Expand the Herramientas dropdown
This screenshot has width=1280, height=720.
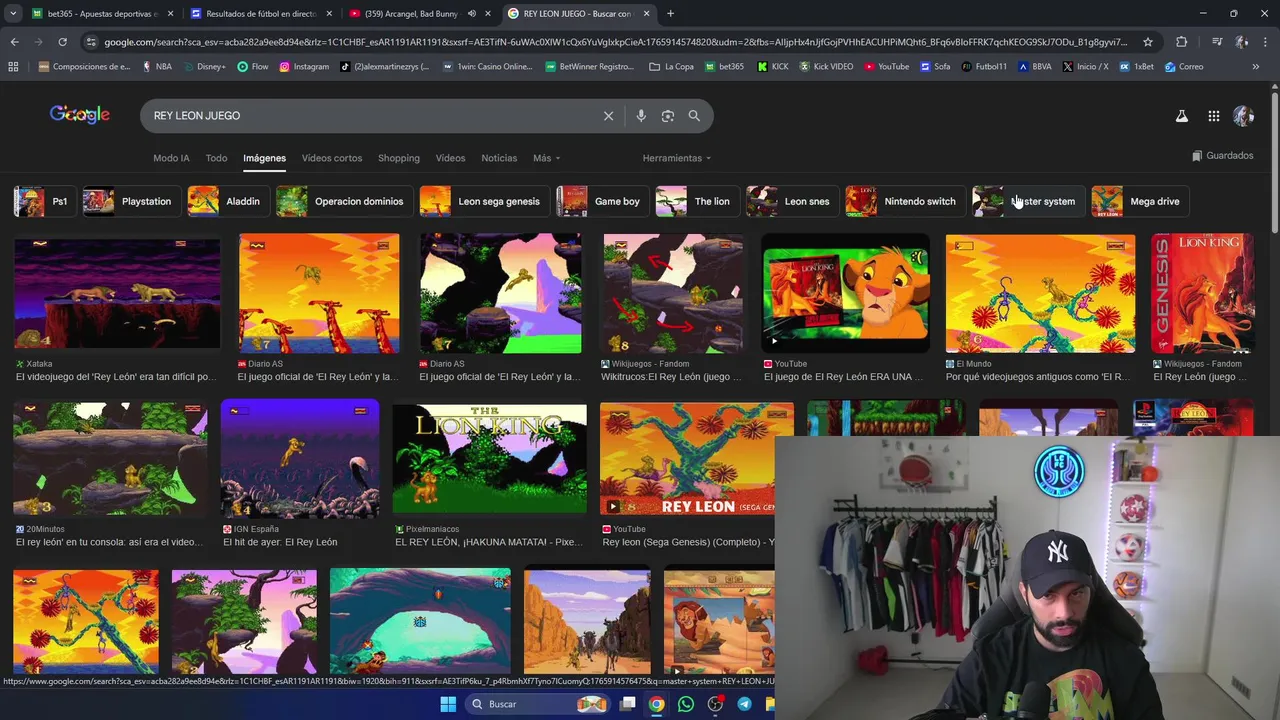tap(677, 158)
